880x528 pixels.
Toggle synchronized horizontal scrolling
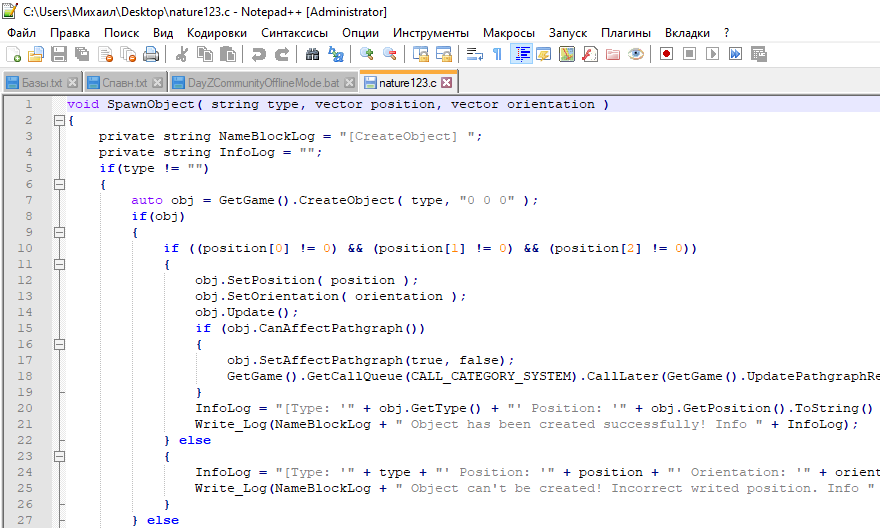pos(443,54)
